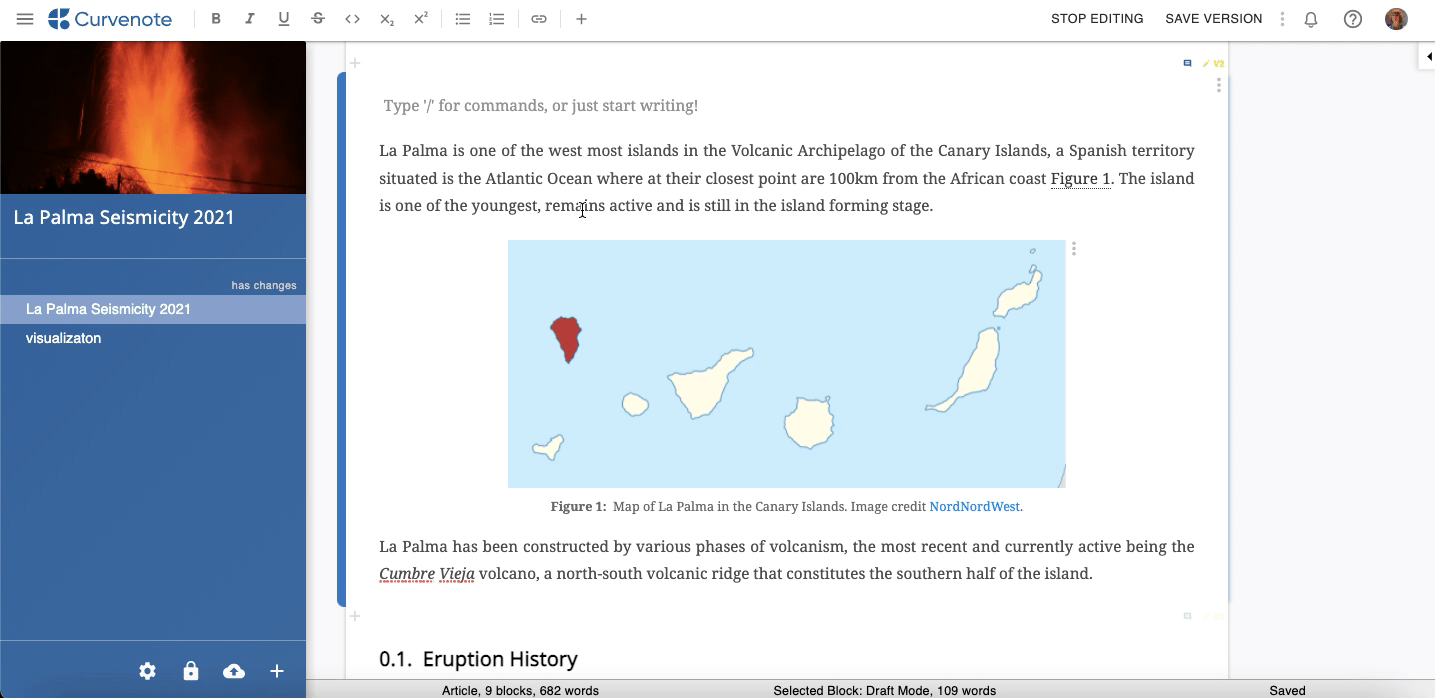
Task: Insert a link using the toolbar icon
Action: click(x=539, y=18)
